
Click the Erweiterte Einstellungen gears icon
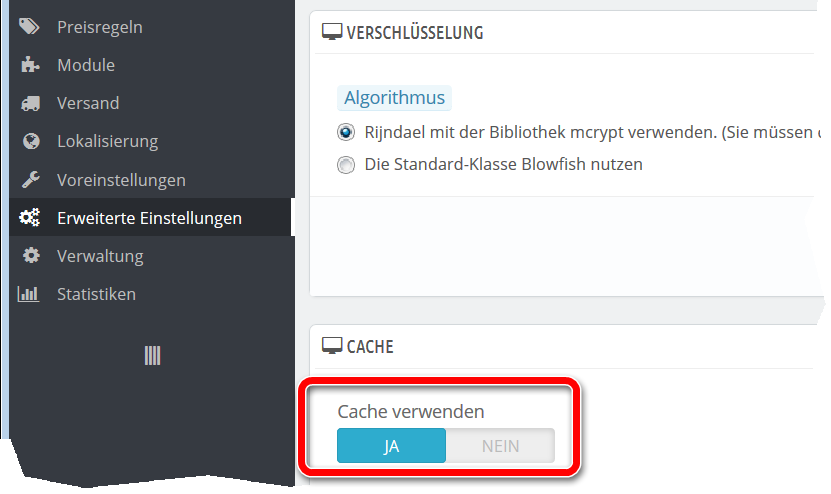[30, 218]
